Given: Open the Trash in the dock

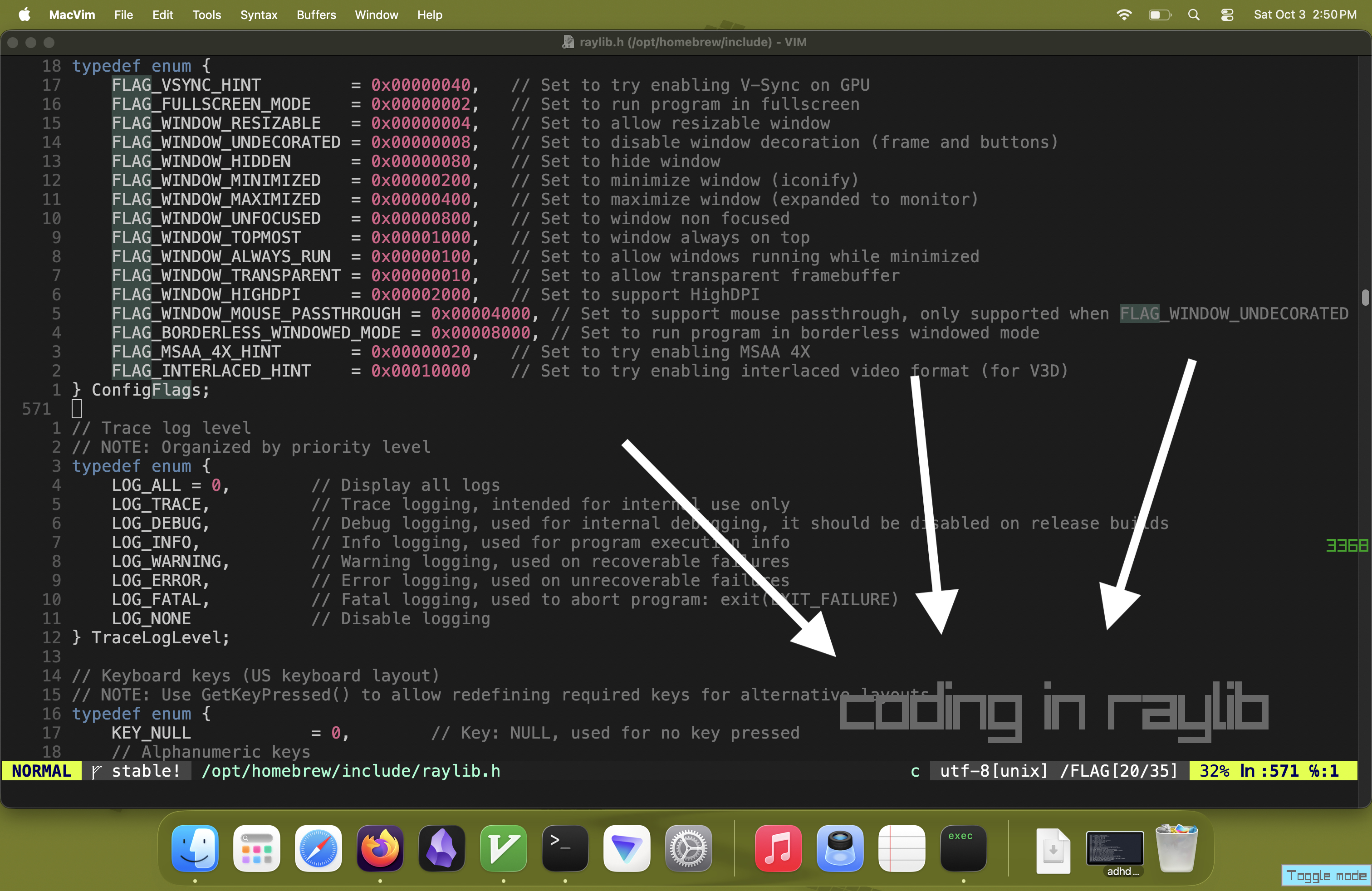Looking at the screenshot, I should click(x=1176, y=848).
